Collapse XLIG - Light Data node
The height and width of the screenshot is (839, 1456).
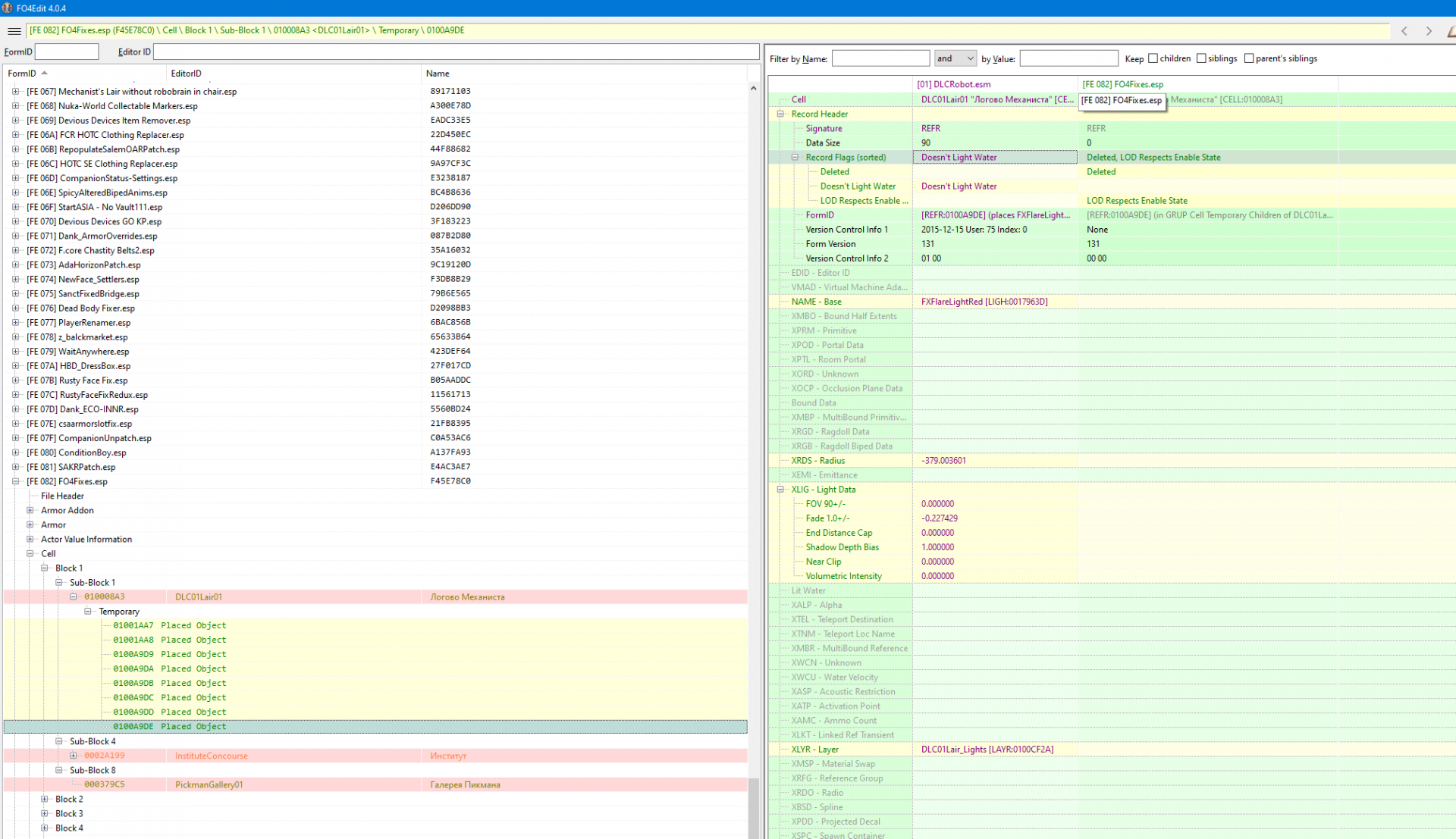point(780,490)
